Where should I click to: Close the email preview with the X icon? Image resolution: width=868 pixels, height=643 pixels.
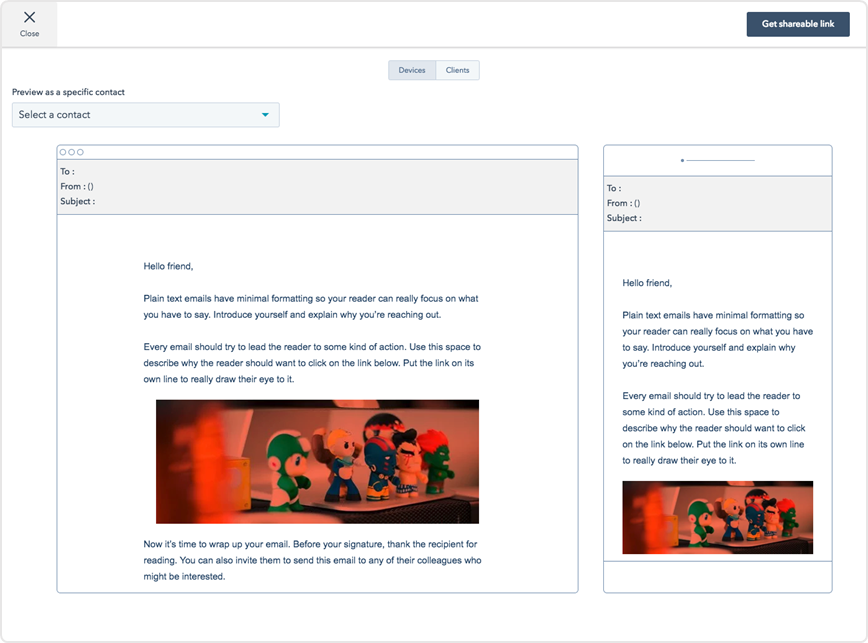click(29, 18)
